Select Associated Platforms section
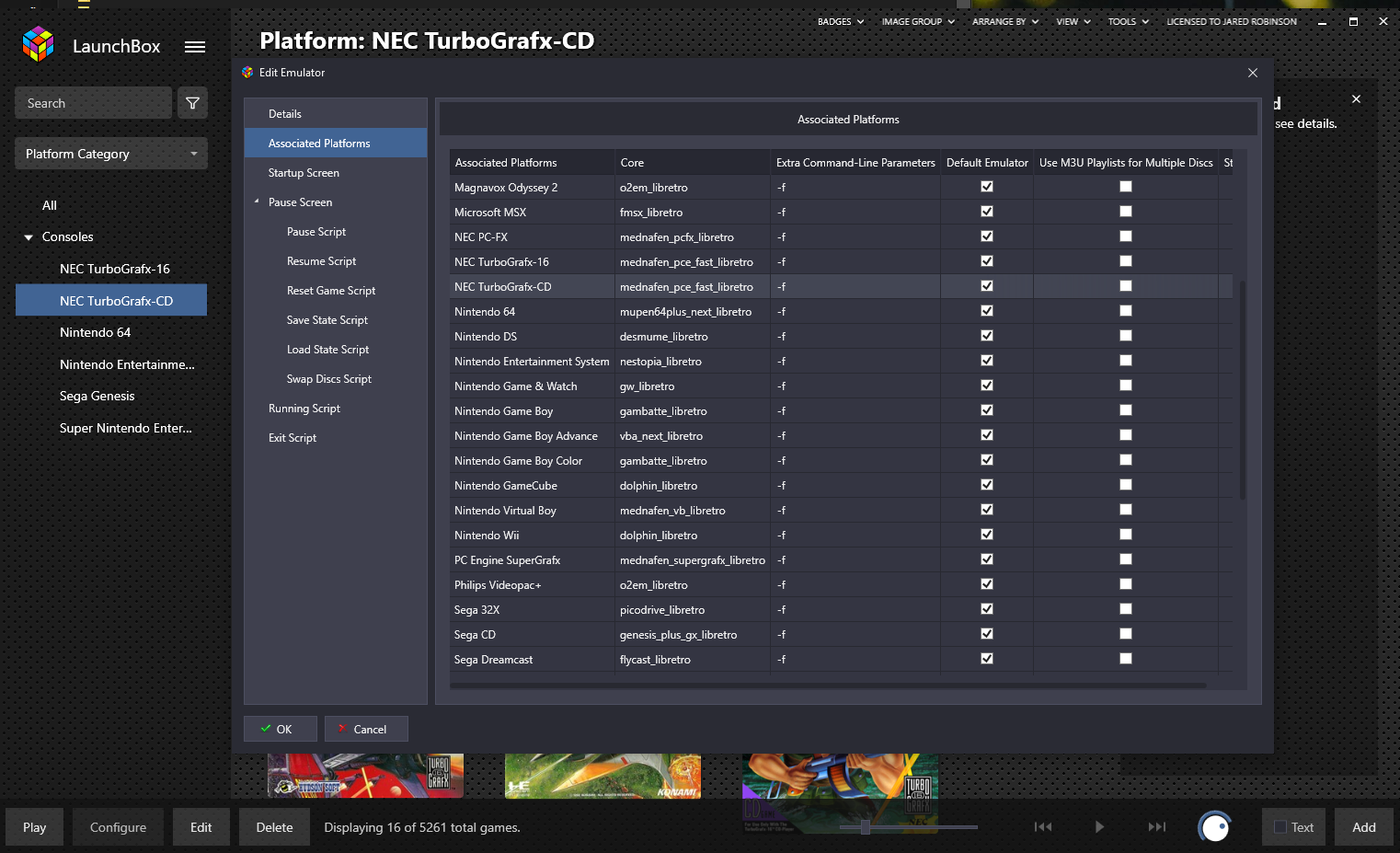The width and height of the screenshot is (1400, 853). tap(336, 144)
